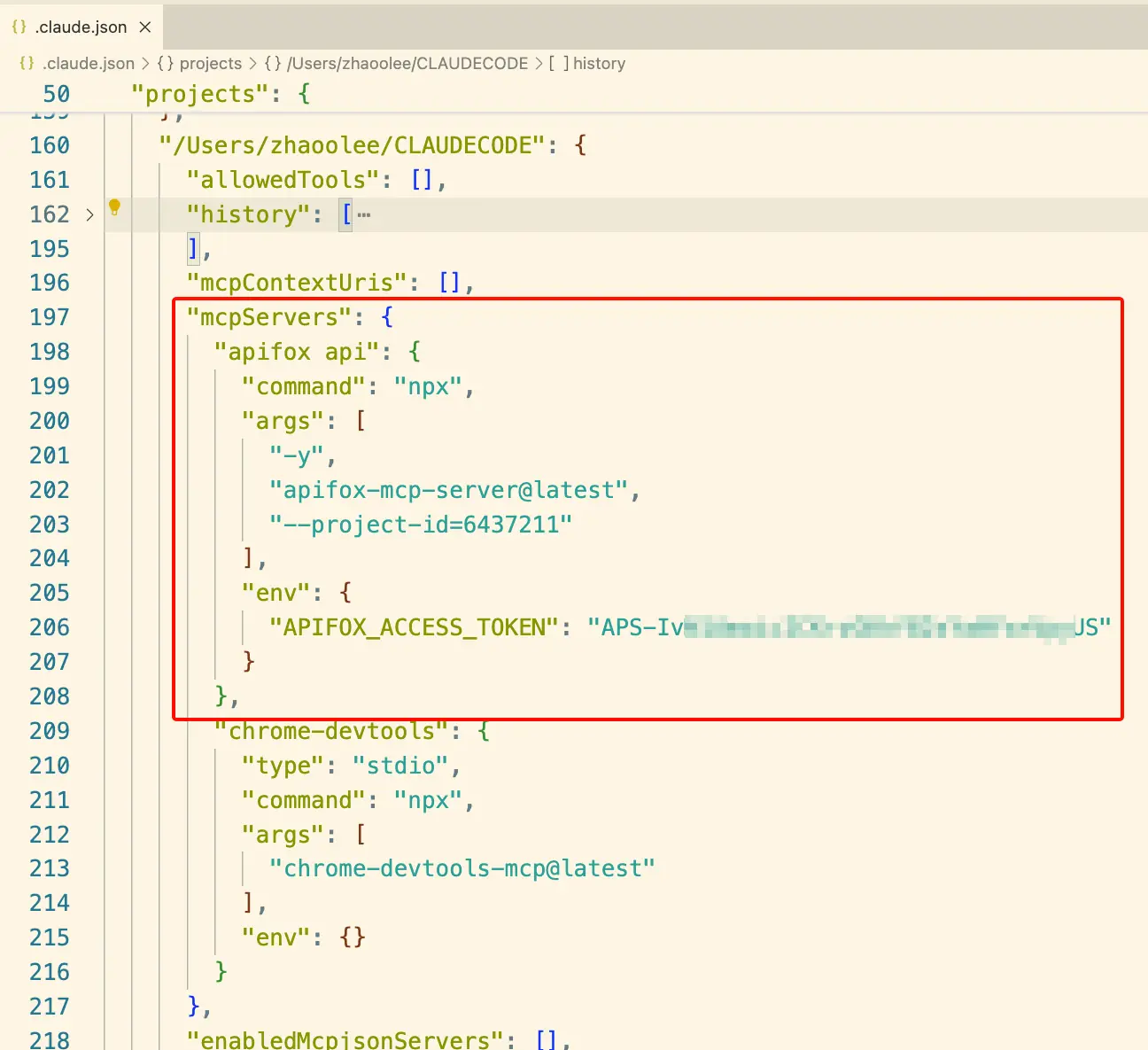
Task: Close the .claude.json editor tab
Action: pos(145,27)
